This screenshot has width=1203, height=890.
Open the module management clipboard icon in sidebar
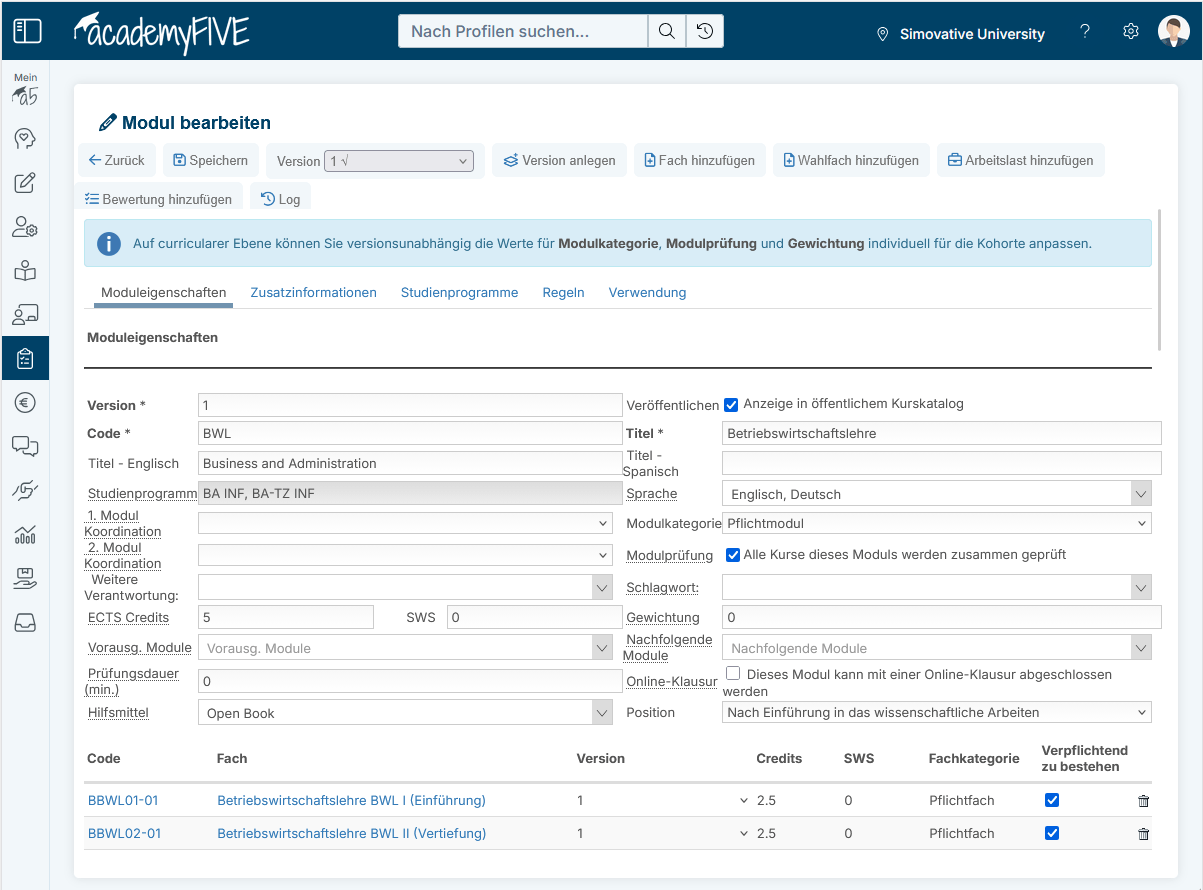pyautogui.click(x=25, y=358)
